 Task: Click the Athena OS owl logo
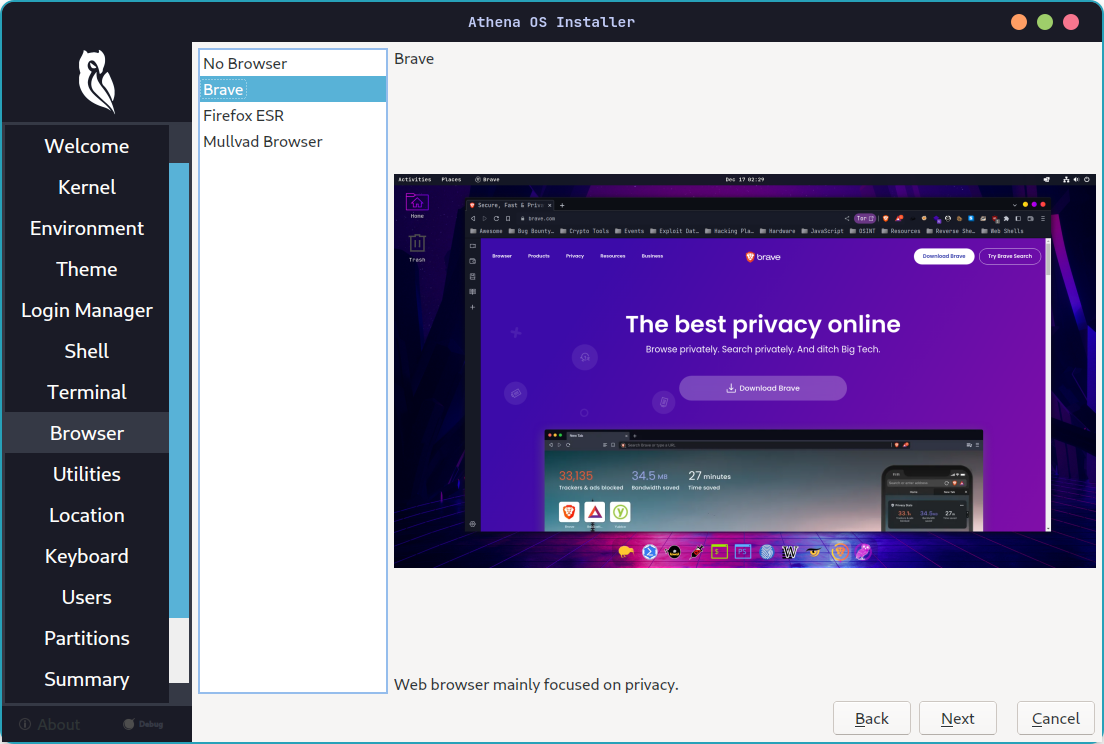point(95,80)
